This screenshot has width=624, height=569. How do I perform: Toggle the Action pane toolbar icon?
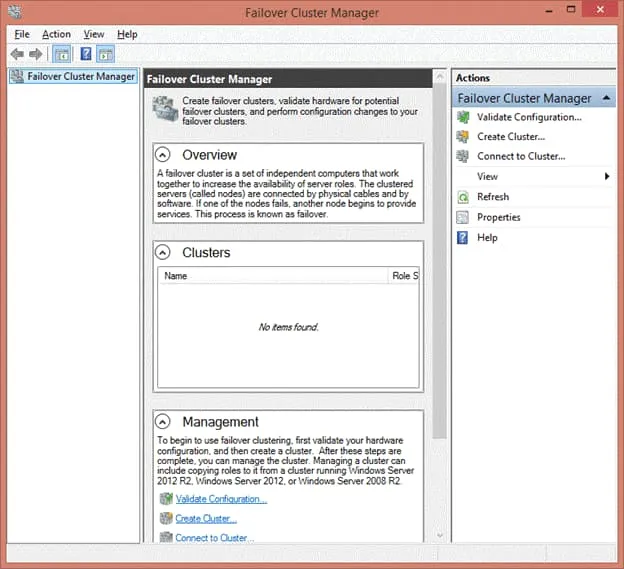tap(105, 54)
